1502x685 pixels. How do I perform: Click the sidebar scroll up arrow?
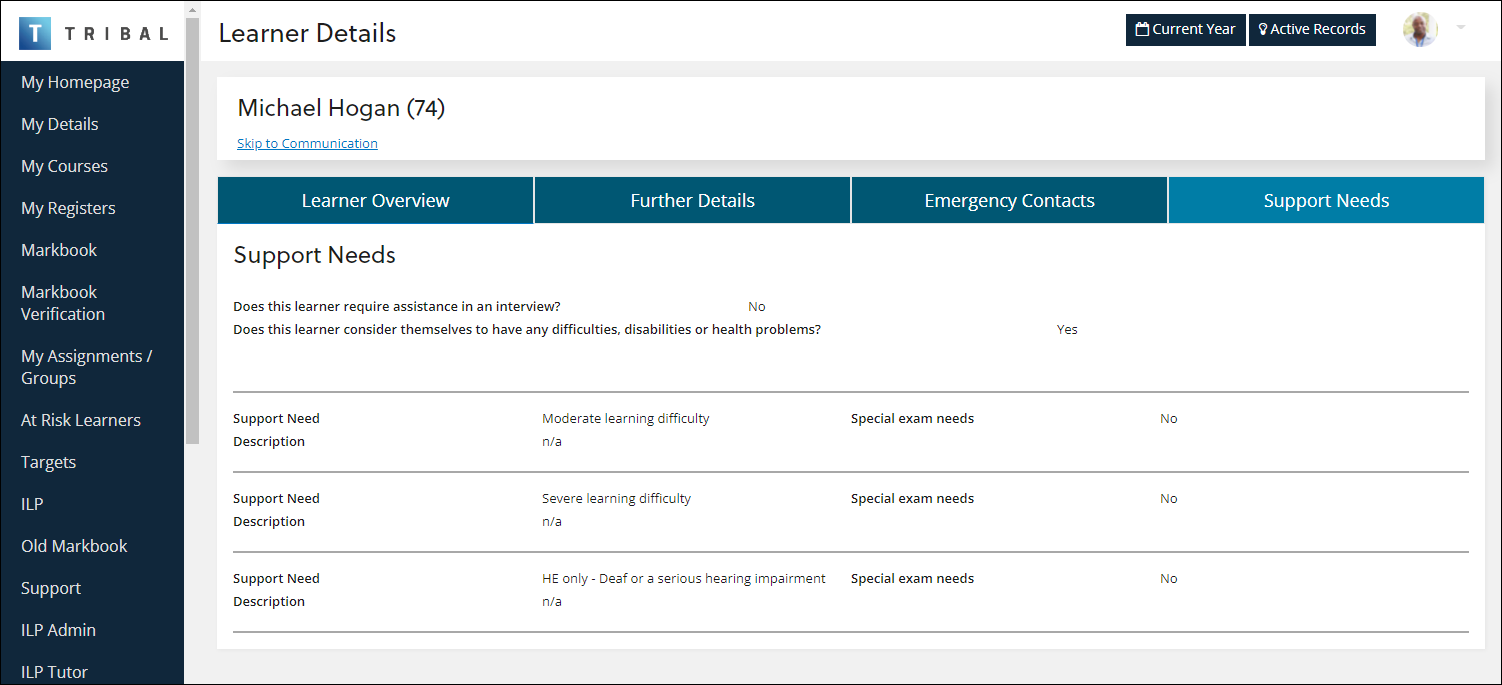point(192,9)
